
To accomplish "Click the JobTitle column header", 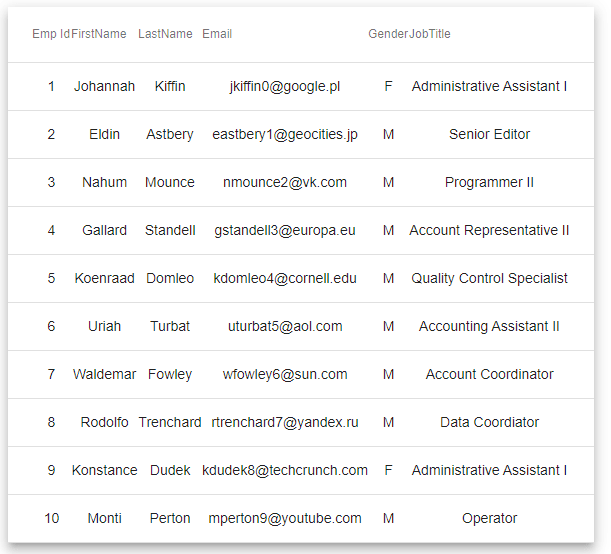I will [430, 34].
